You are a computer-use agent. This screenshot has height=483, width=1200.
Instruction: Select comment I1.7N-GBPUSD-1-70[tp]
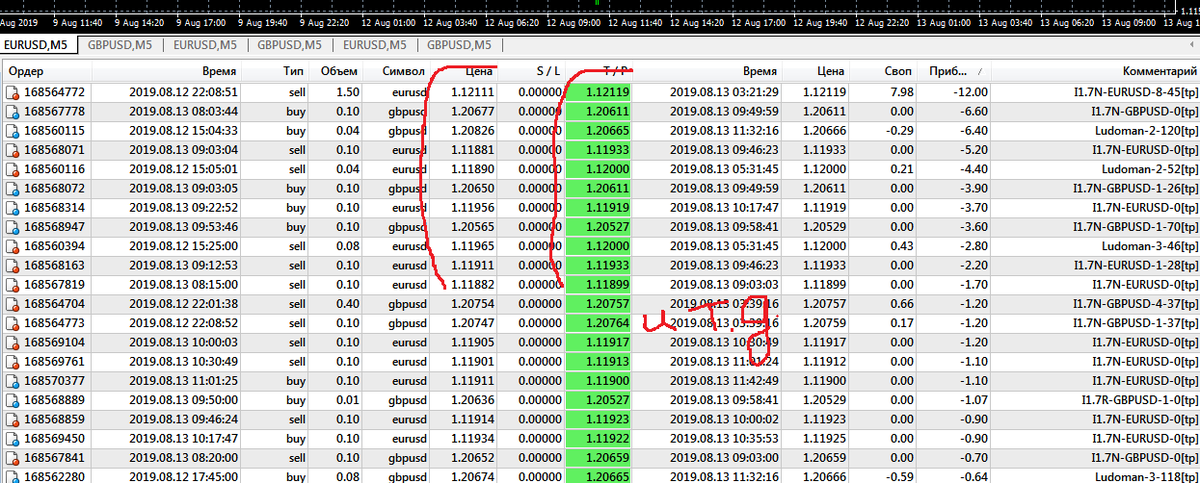coord(1135,227)
